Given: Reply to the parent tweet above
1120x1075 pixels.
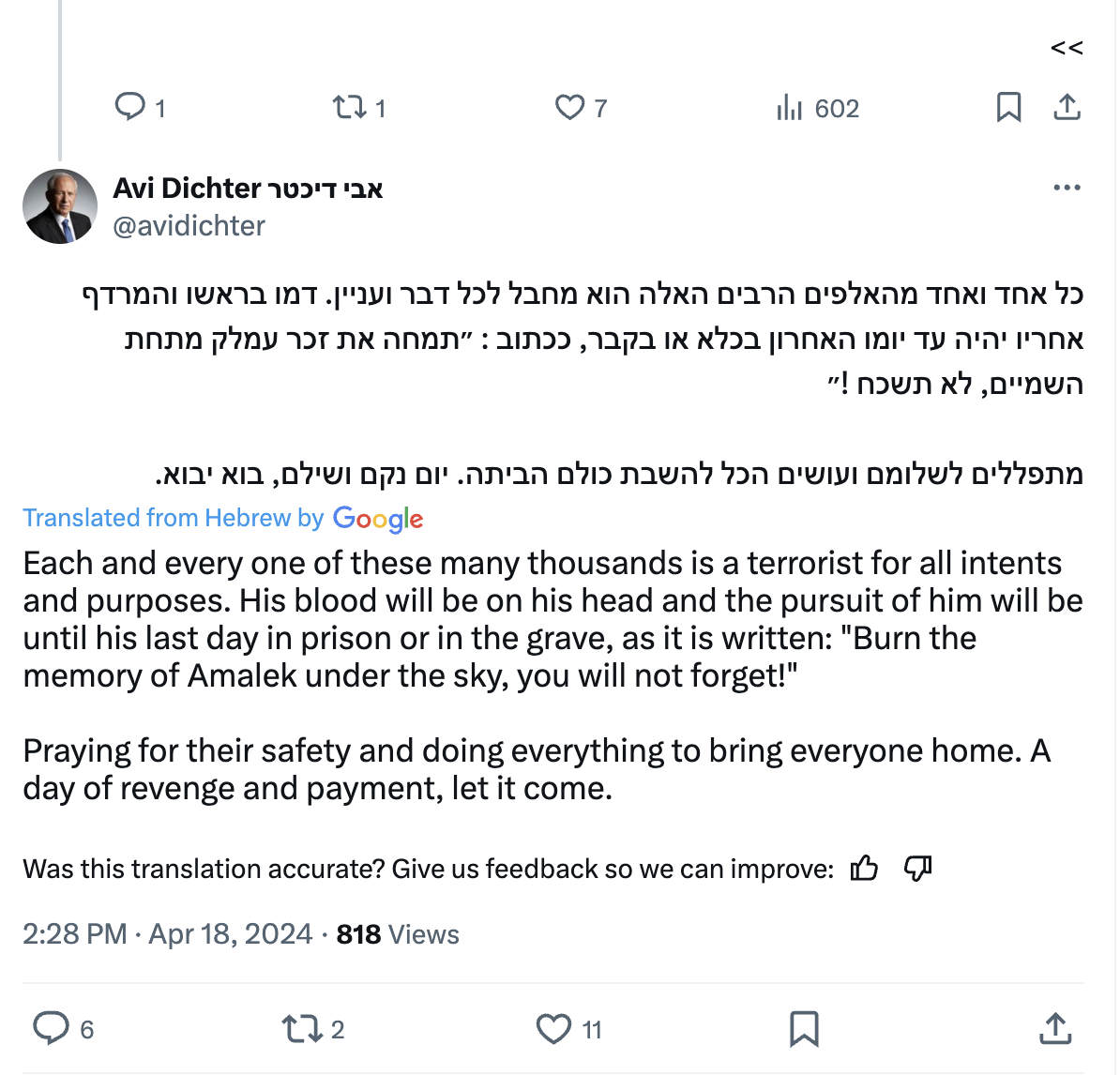Looking at the screenshot, I should point(129,107).
